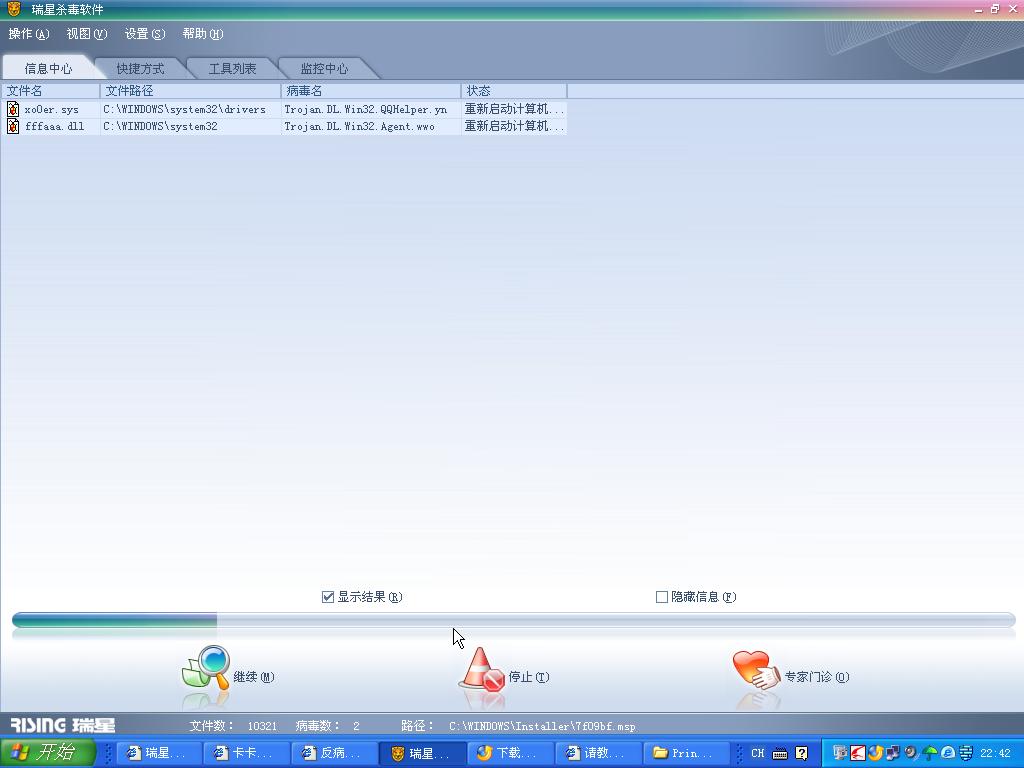Viewport: 1024px width, 768px height.
Task: Open the 设置(S) menu
Action: tap(145, 34)
